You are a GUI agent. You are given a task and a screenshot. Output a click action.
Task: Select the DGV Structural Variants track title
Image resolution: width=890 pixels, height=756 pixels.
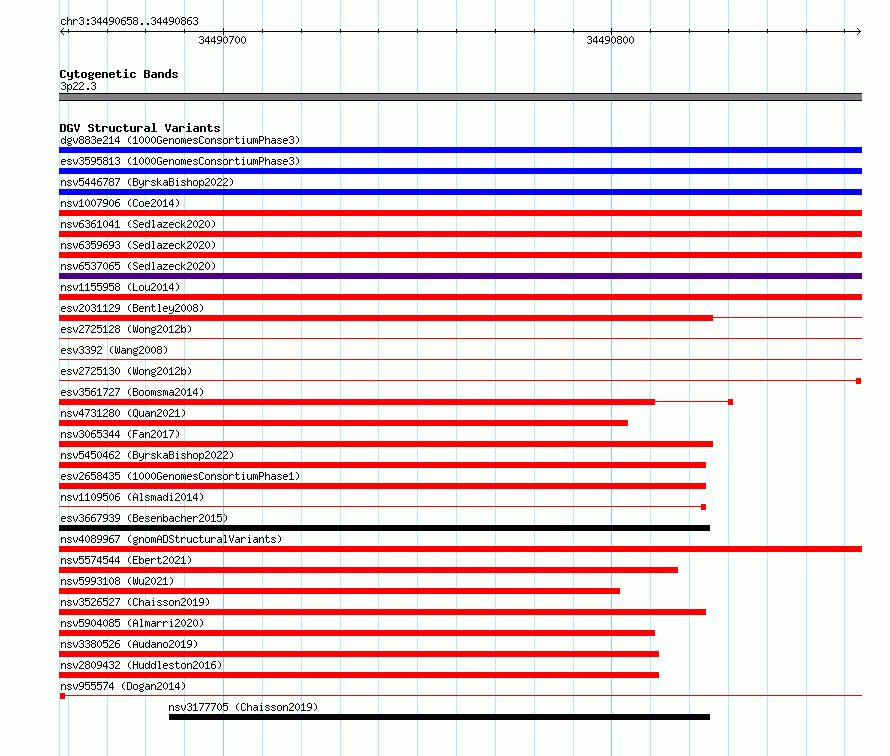140,128
